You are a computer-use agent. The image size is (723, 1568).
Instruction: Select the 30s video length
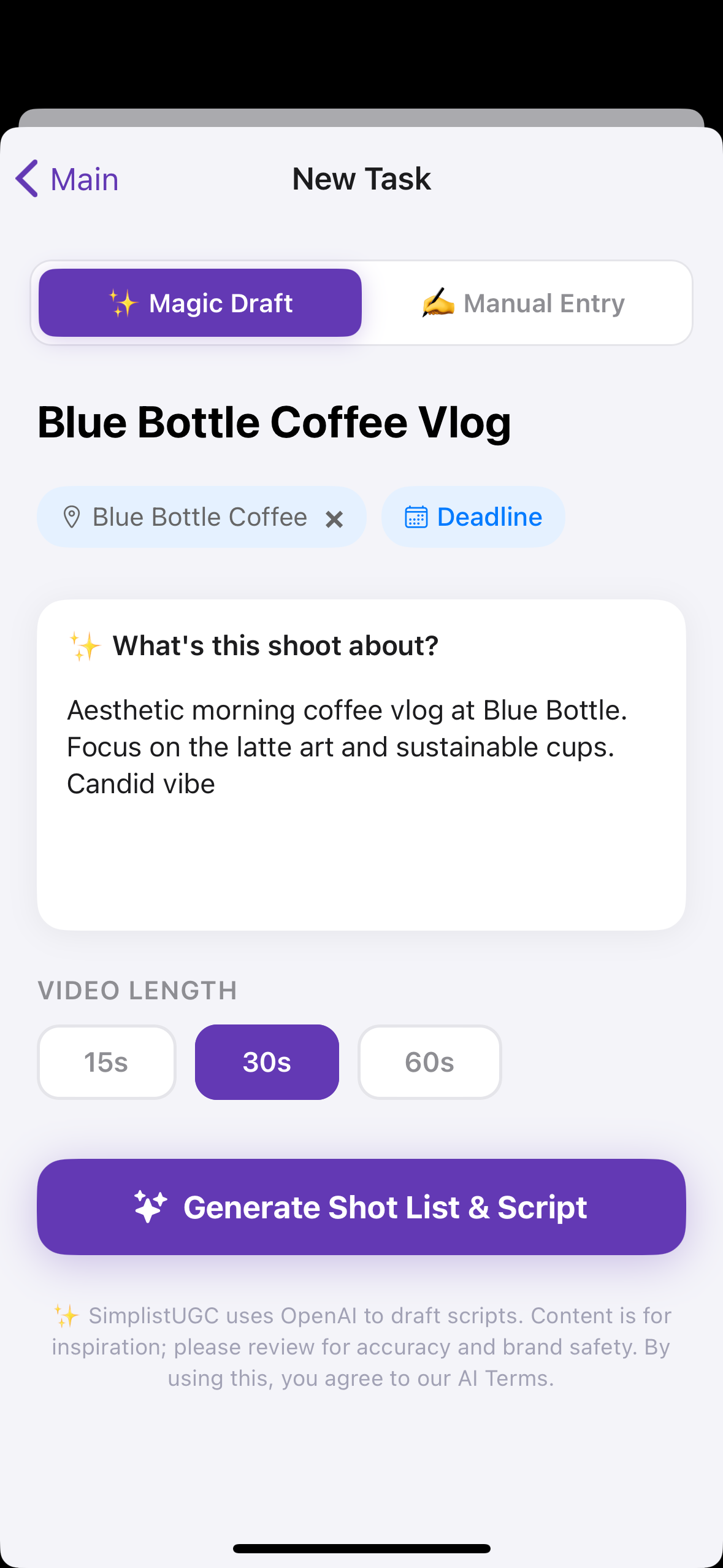267,1062
